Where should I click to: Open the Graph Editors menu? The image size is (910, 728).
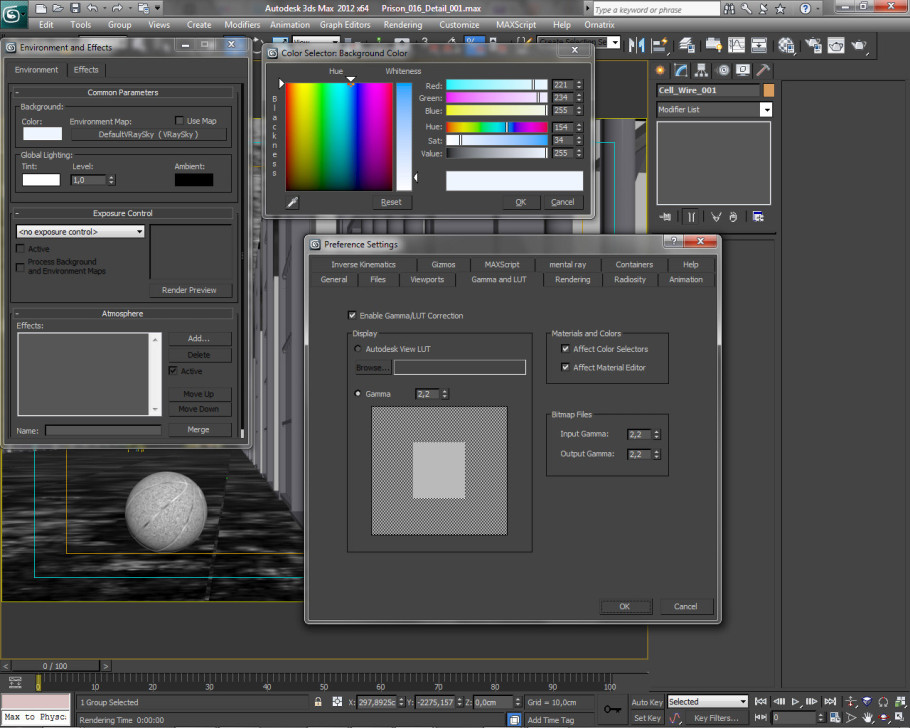[345, 25]
